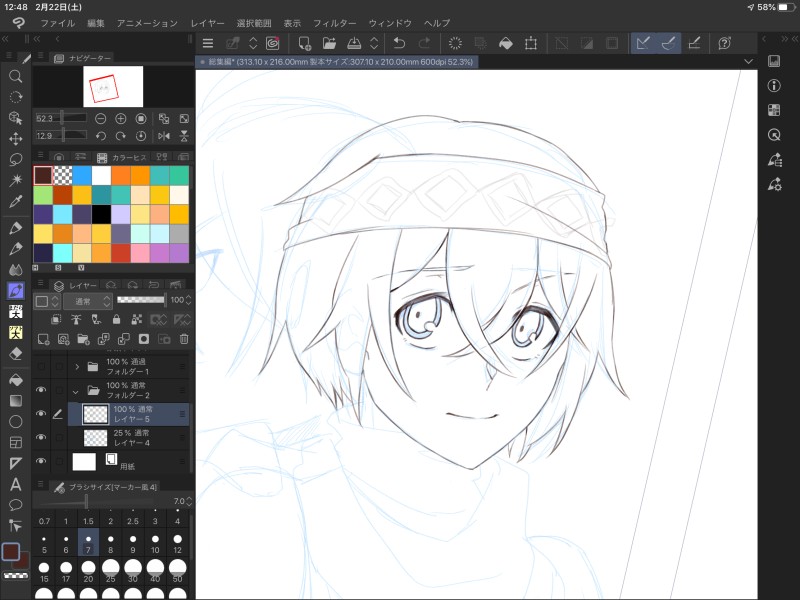
Task: Select the Eraser tool in the toolbar
Action: (x=16, y=354)
